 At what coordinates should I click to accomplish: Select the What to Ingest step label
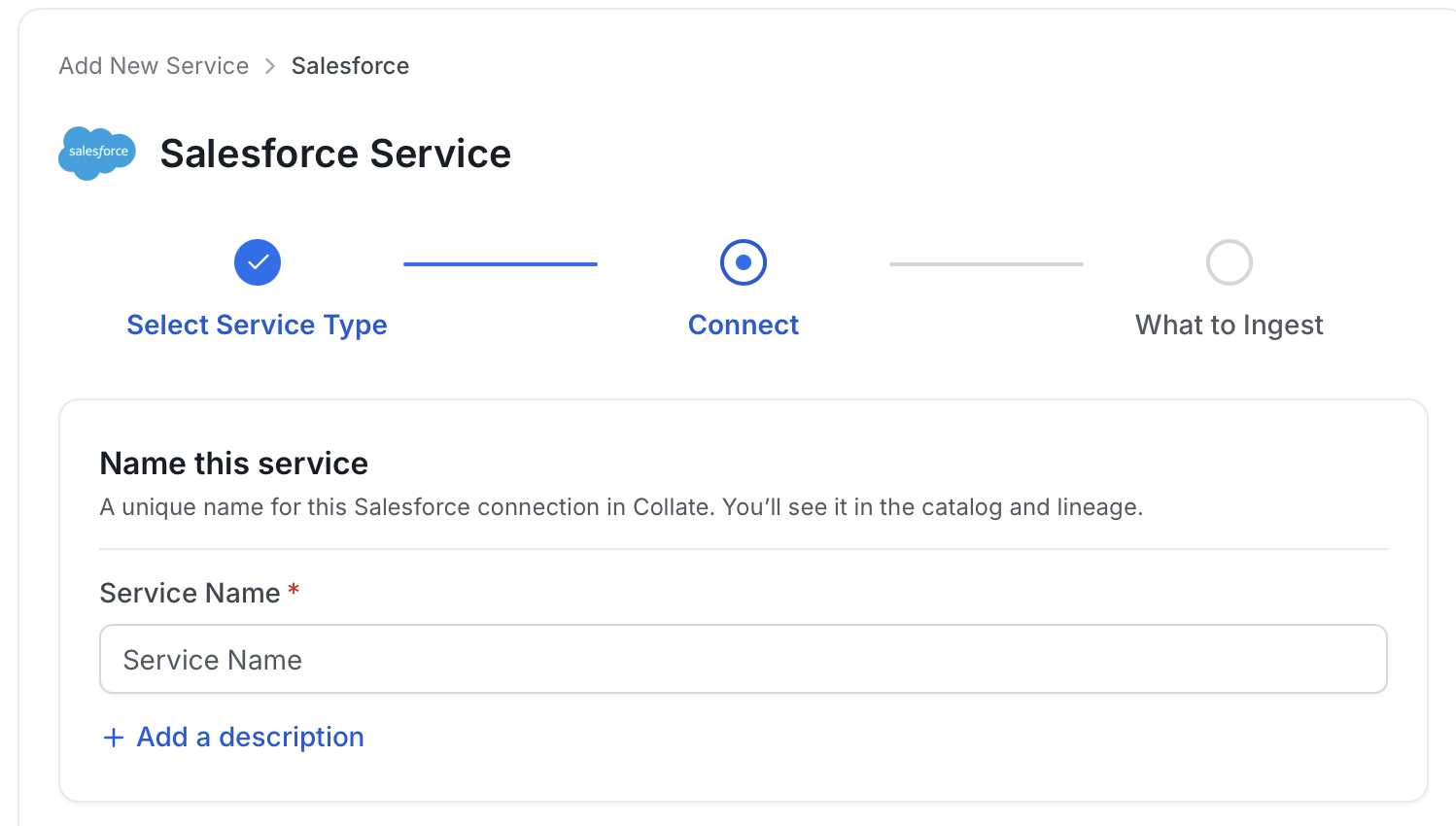coord(1230,325)
